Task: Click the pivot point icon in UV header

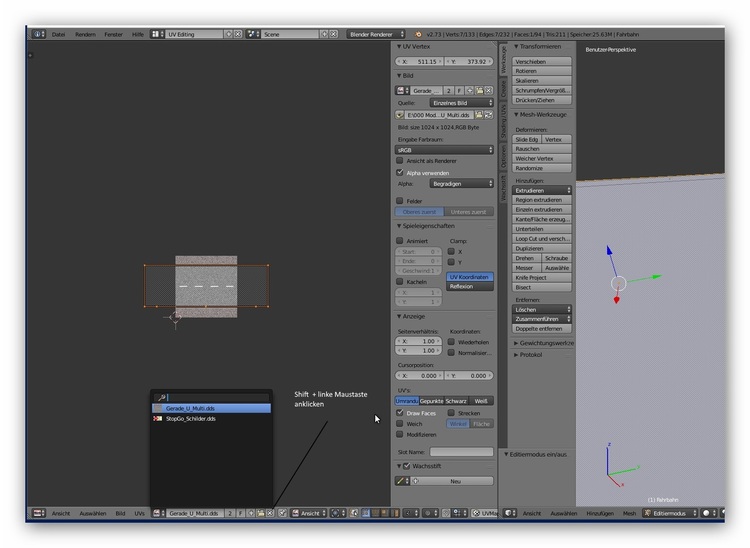Action: pyautogui.click(x=338, y=513)
